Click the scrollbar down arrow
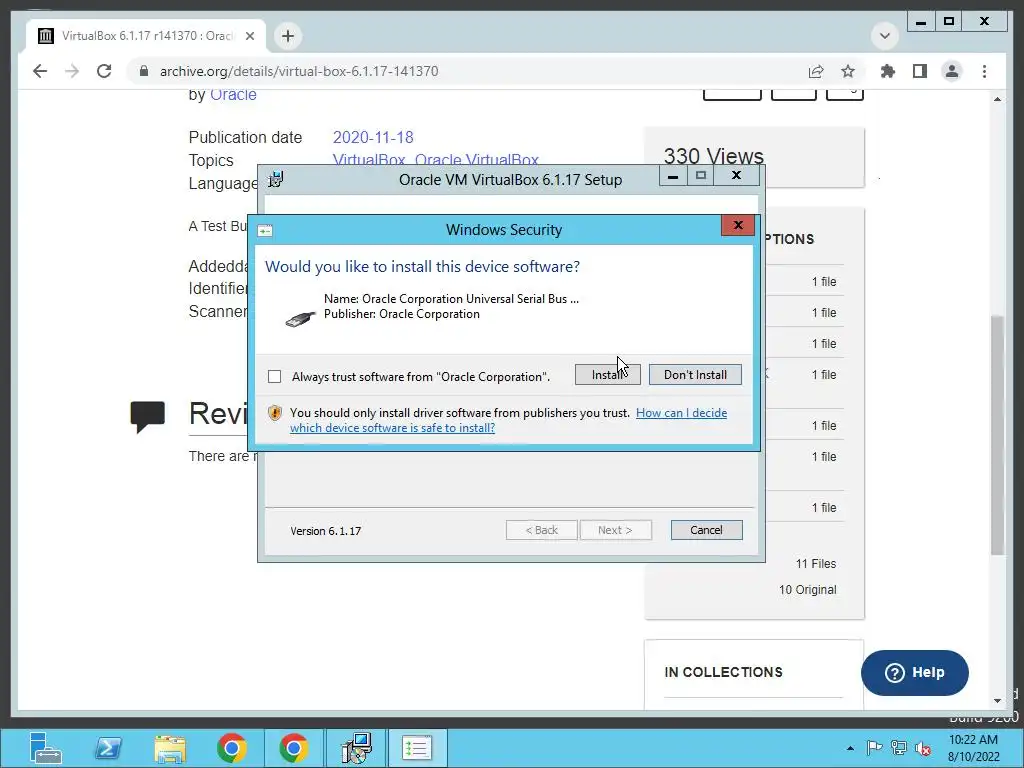1024x768 pixels. point(997,701)
